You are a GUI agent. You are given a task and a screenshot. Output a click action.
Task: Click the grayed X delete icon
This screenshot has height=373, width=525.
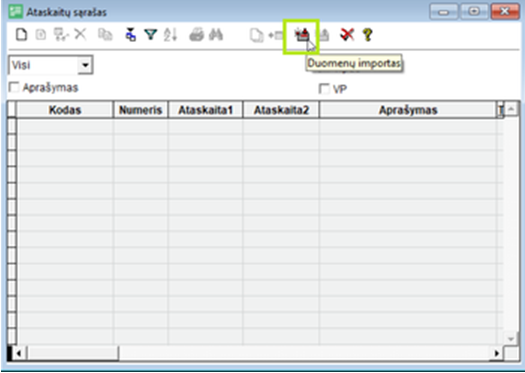tap(80, 34)
